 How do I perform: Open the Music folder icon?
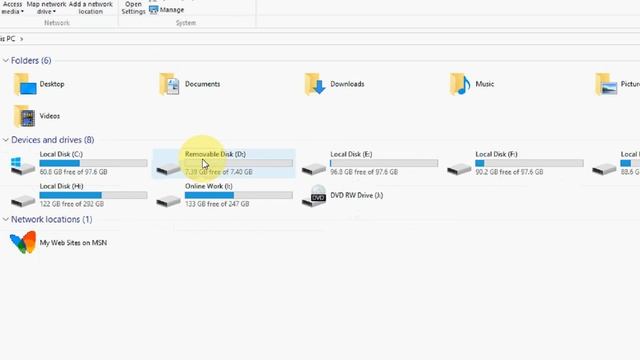click(460, 84)
